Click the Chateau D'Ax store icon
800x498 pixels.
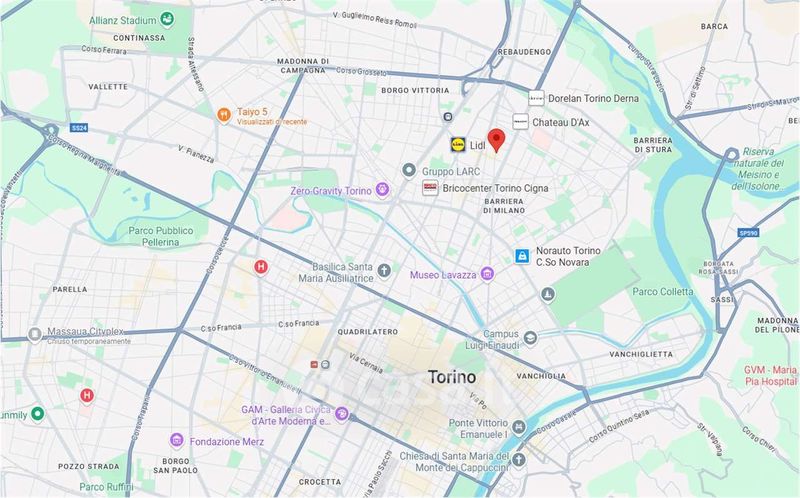[x=520, y=122]
